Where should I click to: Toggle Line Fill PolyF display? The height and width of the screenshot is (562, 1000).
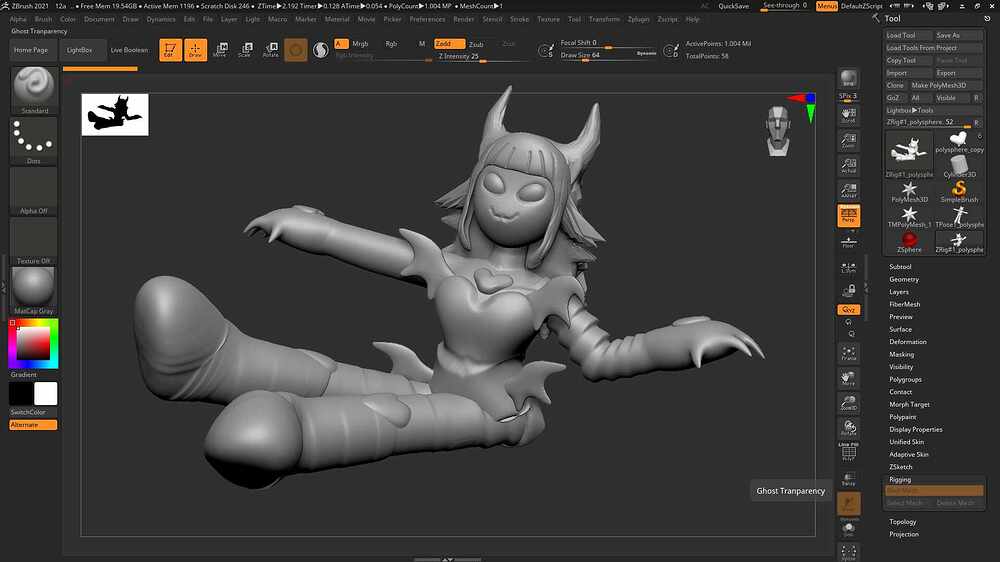848,452
